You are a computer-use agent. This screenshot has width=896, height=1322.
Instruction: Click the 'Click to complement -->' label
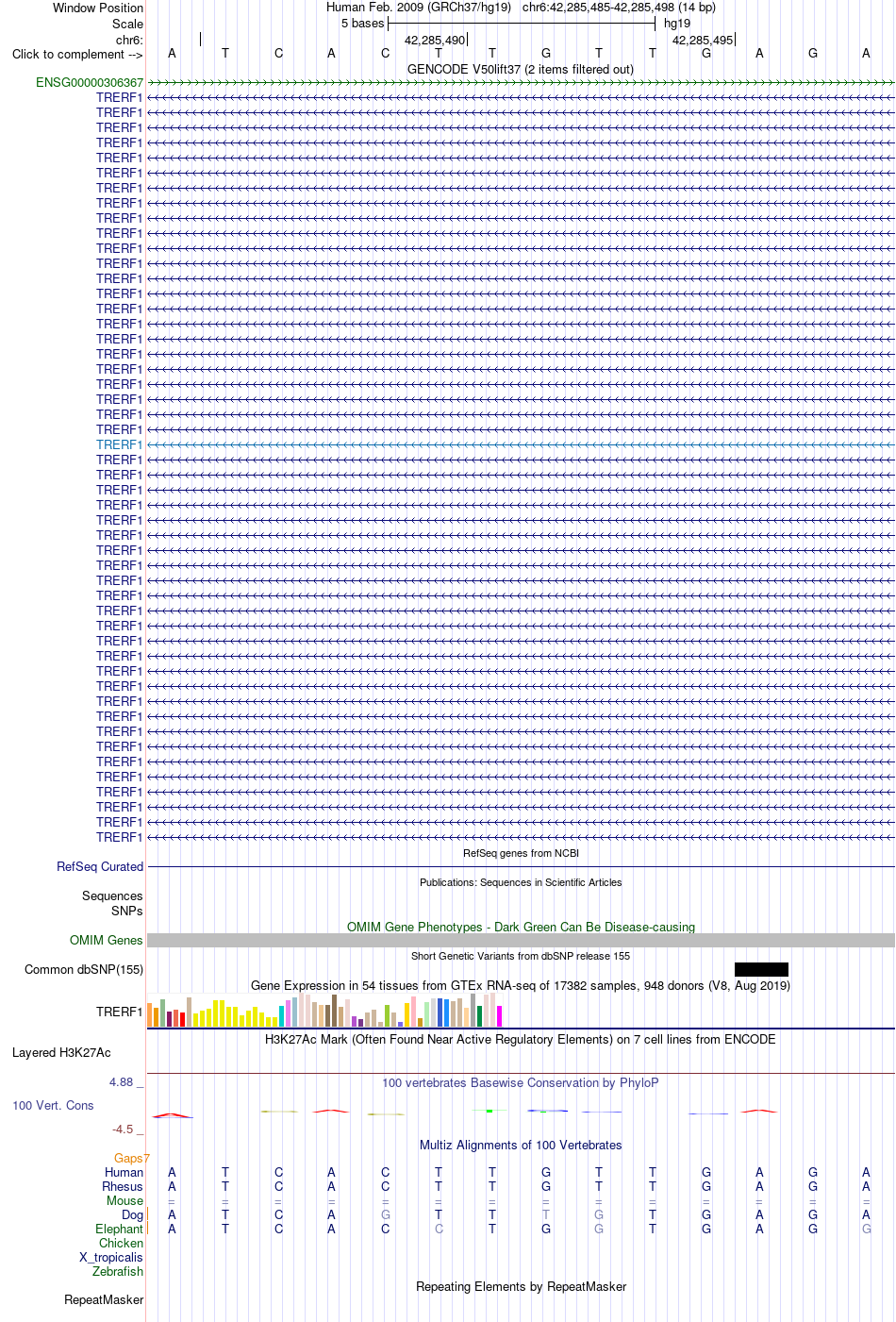(77, 54)
